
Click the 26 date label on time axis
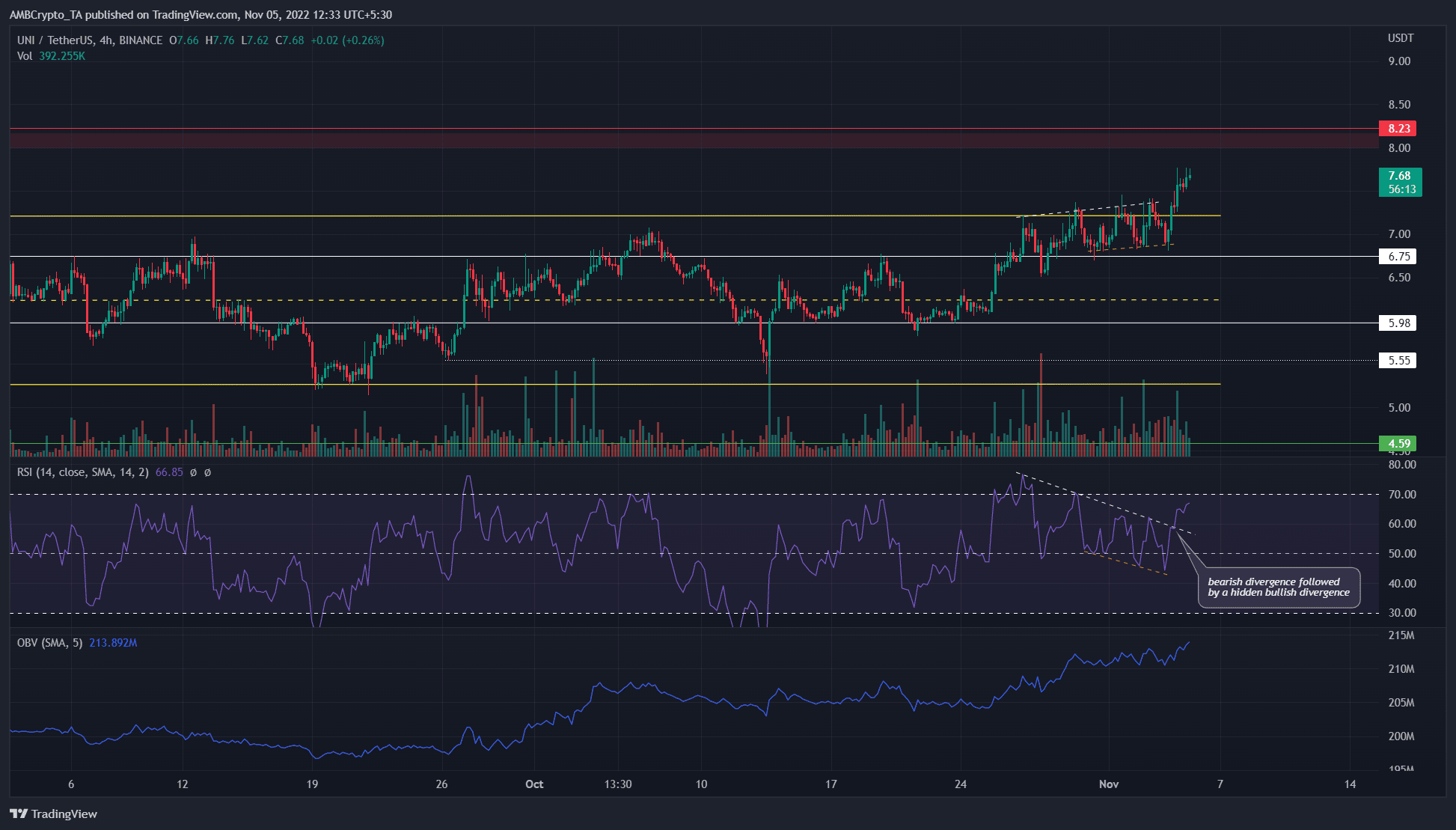click(x=441, y=784)
